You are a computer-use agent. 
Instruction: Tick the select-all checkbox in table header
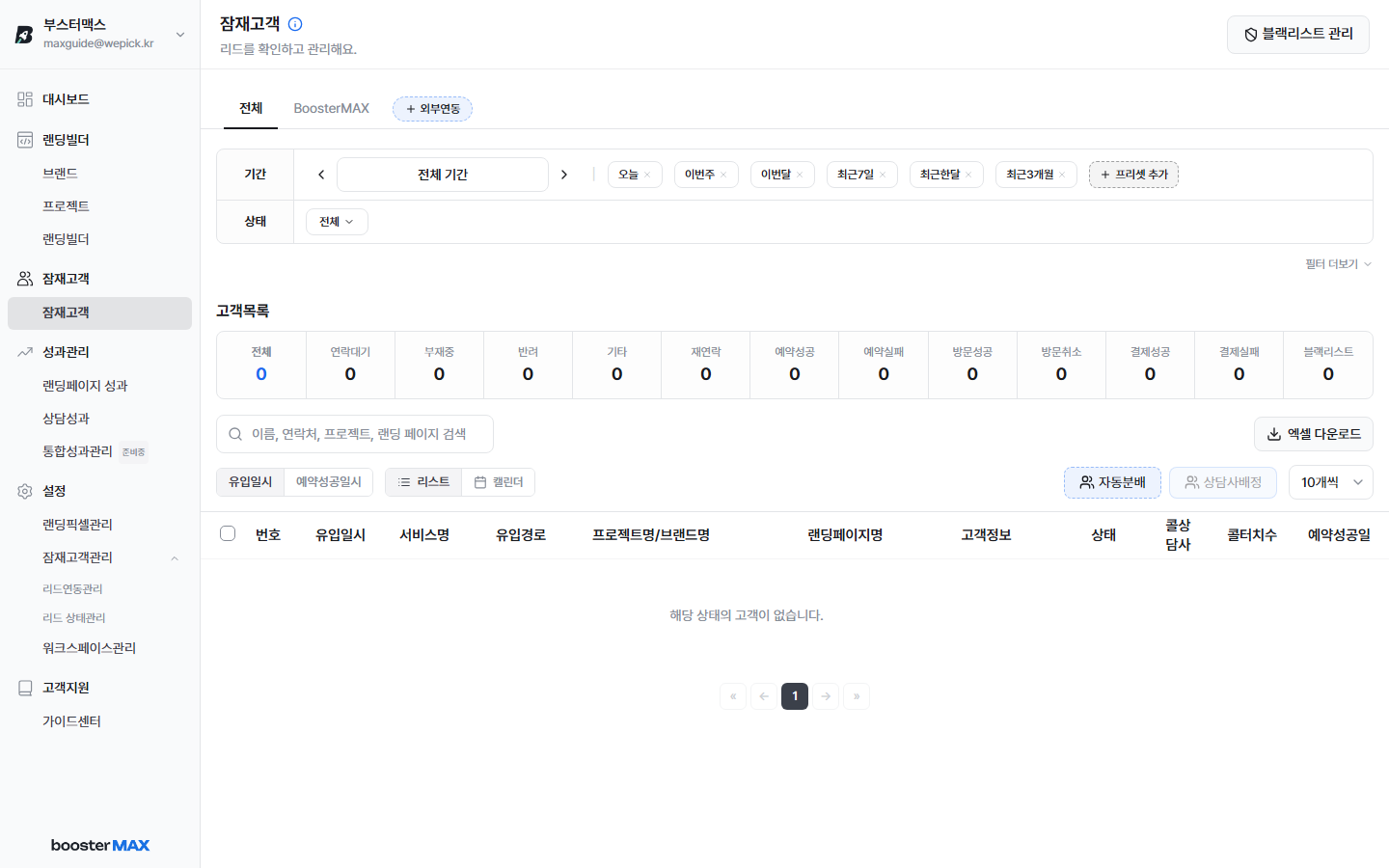(228, 533)
